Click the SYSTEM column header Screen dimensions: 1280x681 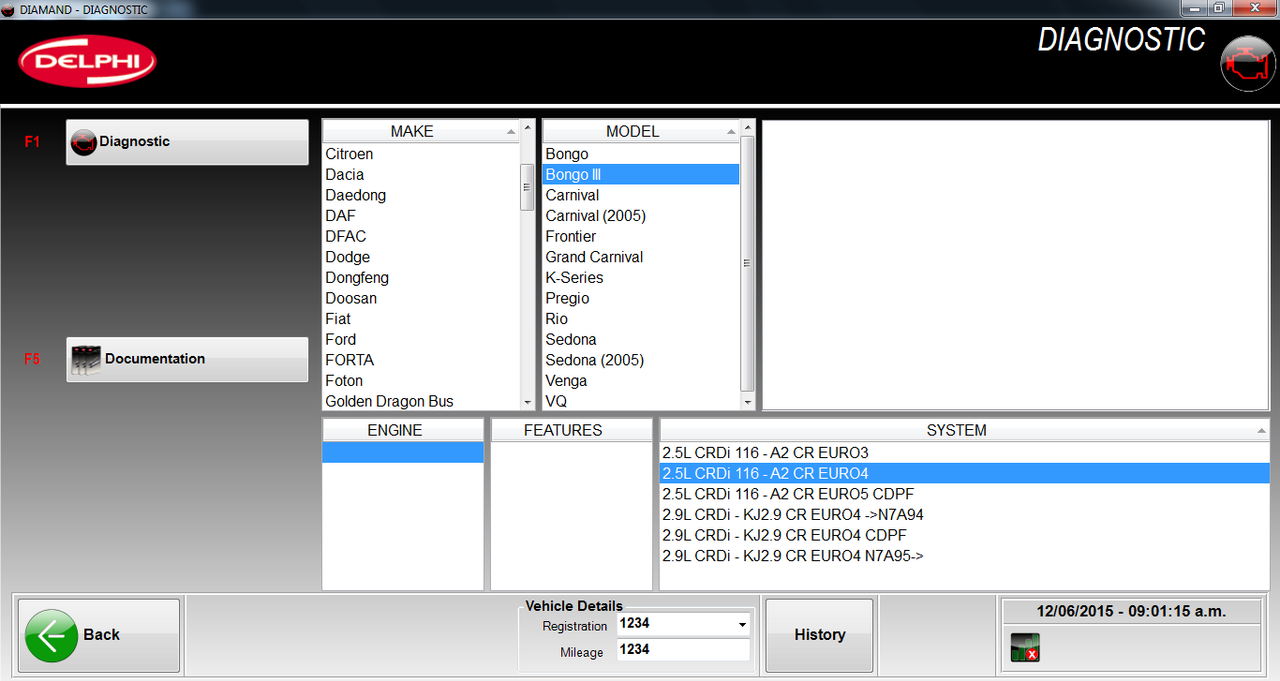coord(964,430)
